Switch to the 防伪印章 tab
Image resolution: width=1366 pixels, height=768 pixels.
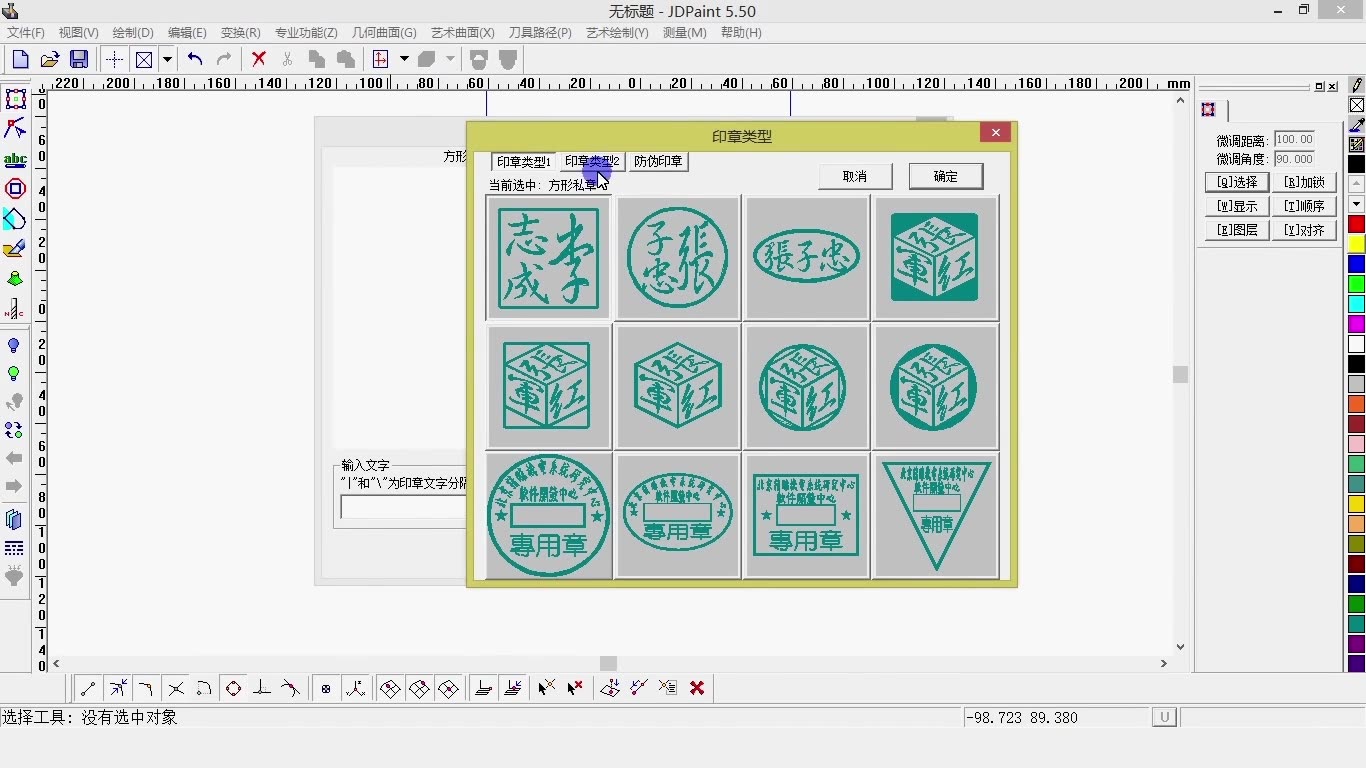pyautogui.click(x=658, y=161)
